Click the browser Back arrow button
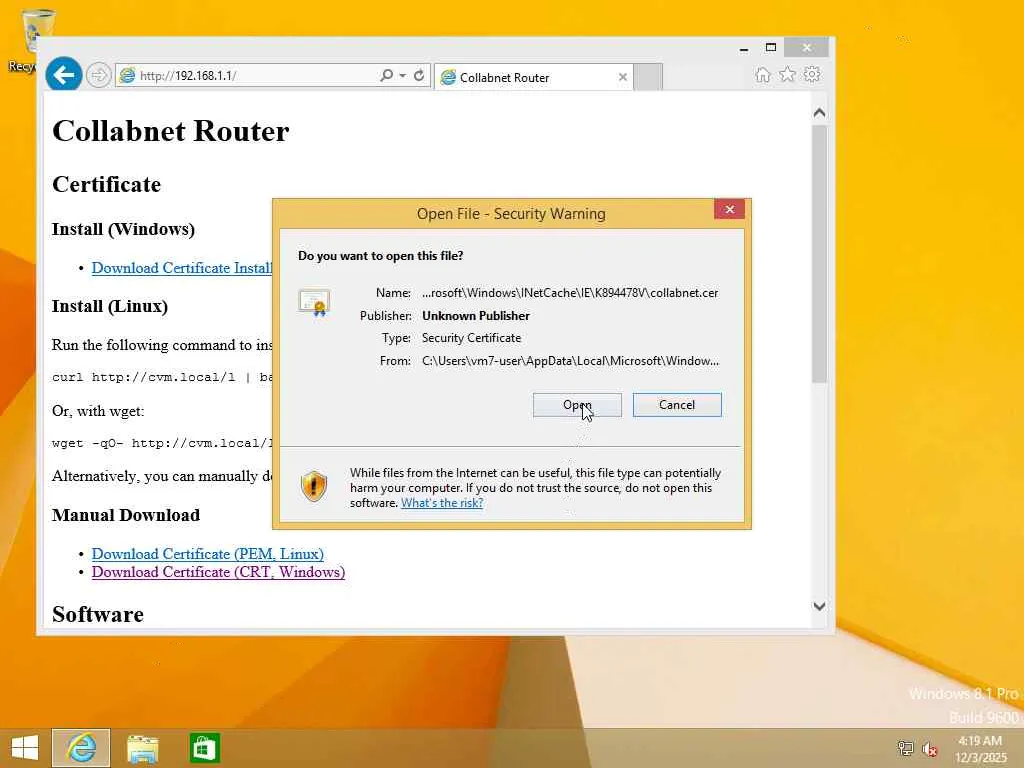 [x=63, y=75]
